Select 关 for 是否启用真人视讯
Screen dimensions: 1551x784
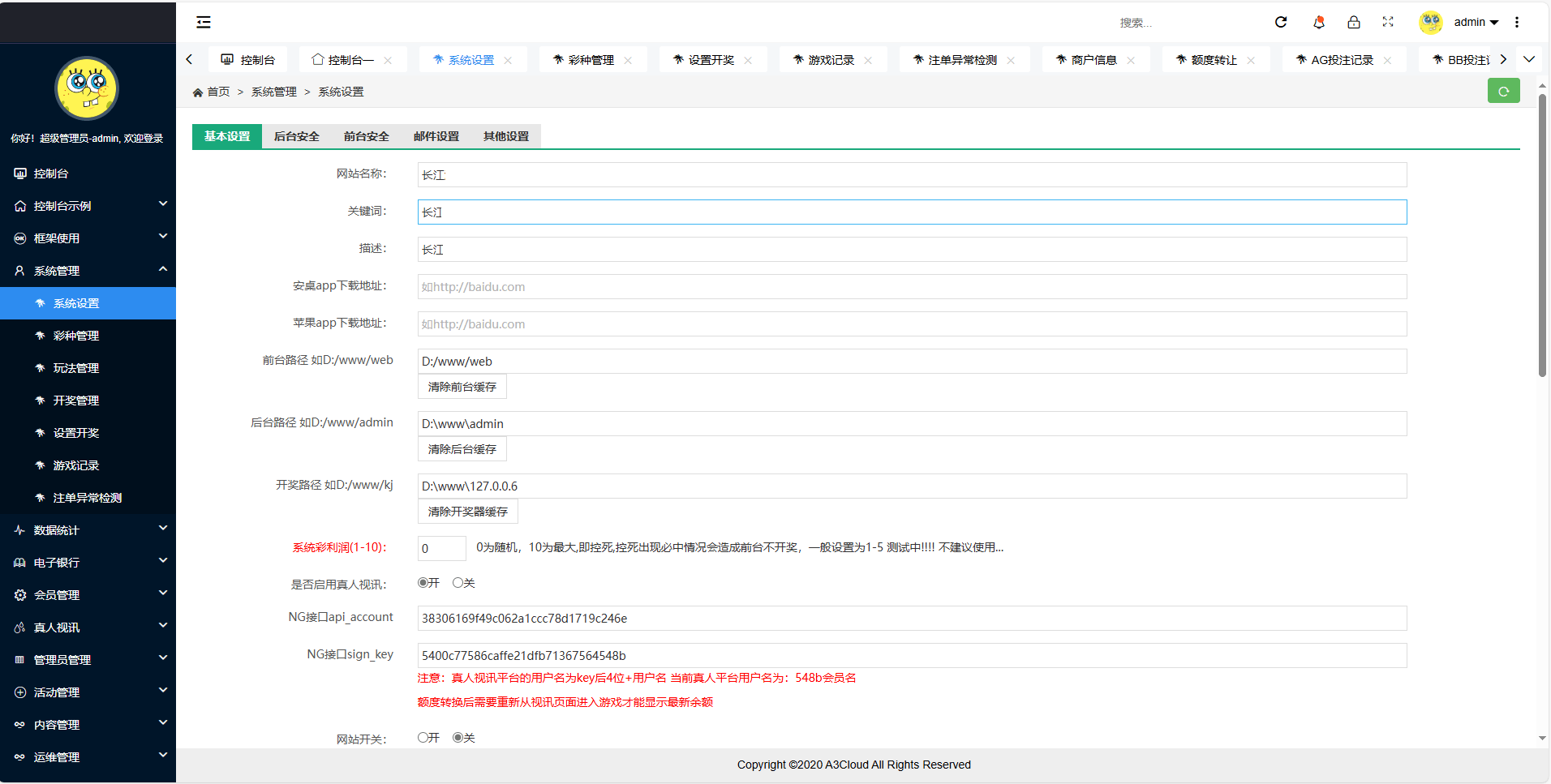[x=458, y=583]
